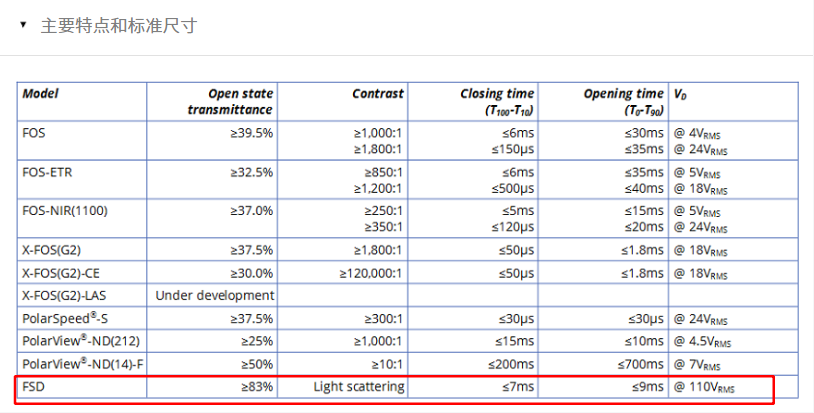Click the ≥120,000:1 contrast value
The image size is (814, 413).
tap(371, 273)
